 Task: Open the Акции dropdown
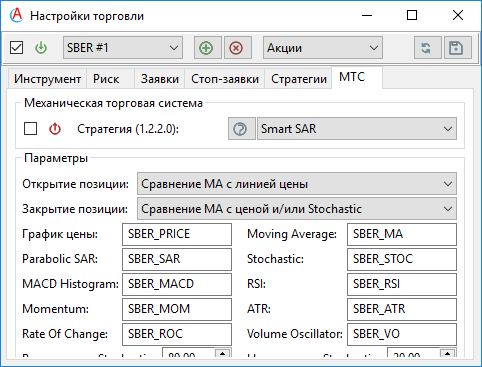[x=322, y=48]
